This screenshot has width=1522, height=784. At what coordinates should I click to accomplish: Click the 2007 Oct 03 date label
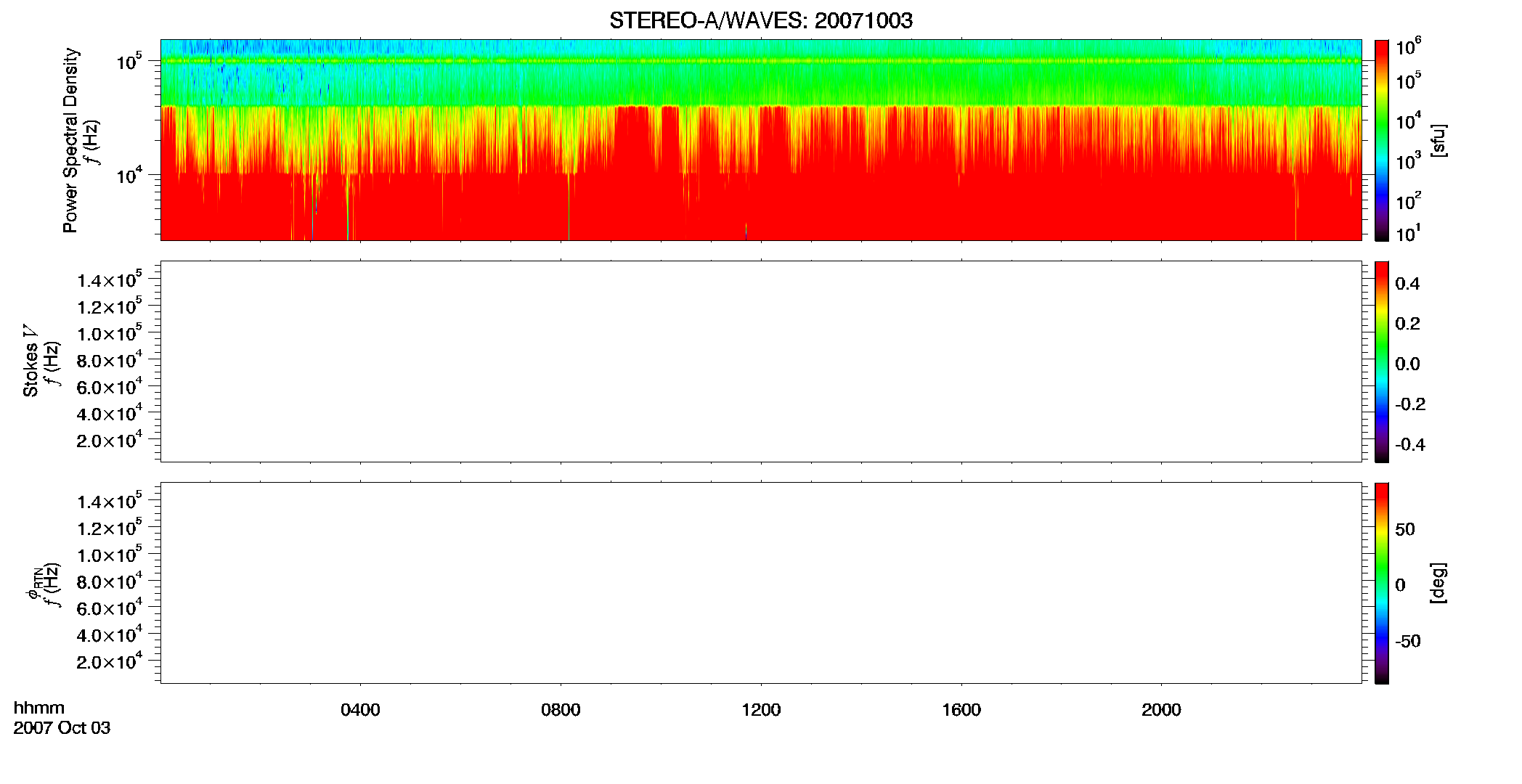tap(62, 728)
